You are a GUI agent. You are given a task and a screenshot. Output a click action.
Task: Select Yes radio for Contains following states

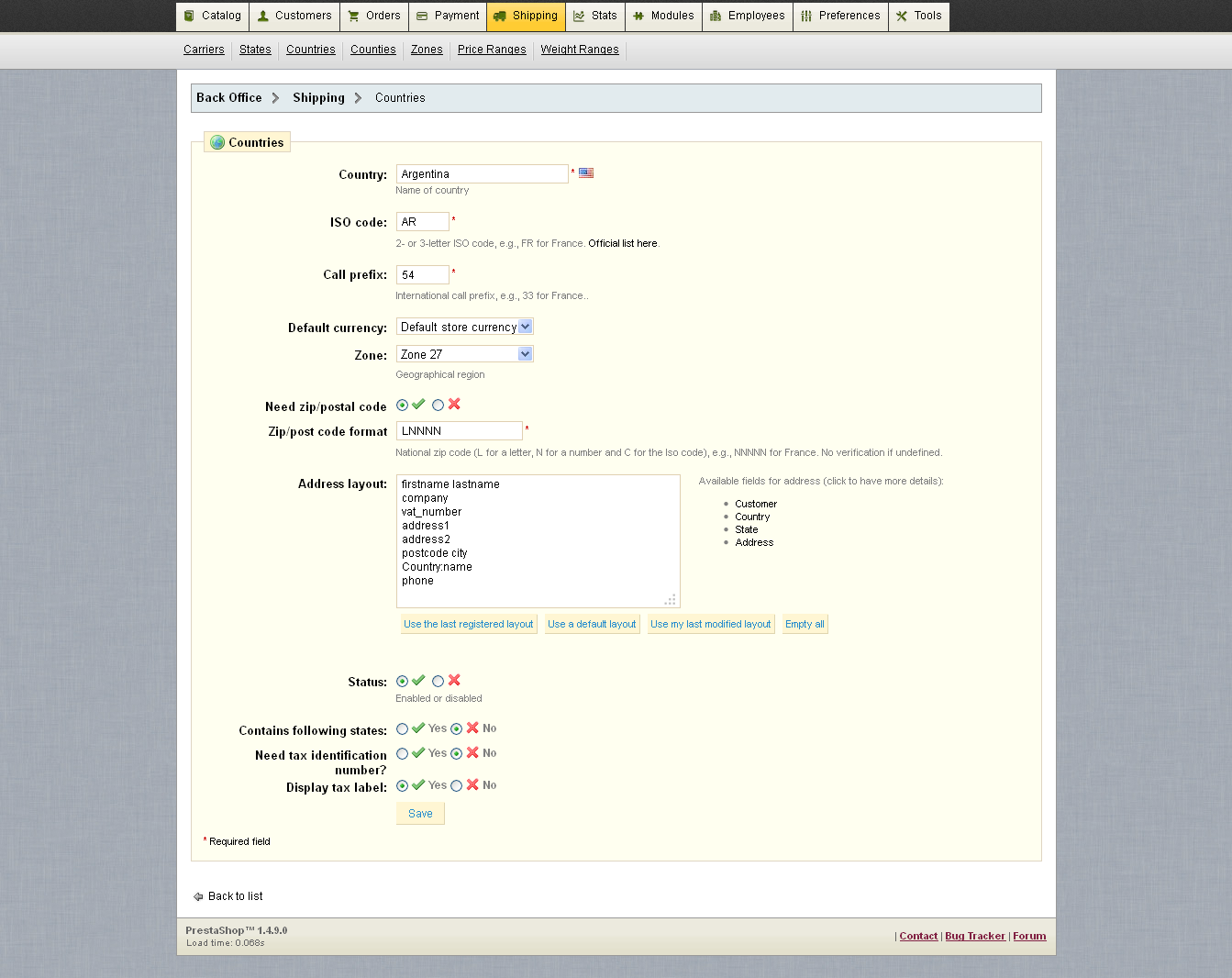coord(402,729)
